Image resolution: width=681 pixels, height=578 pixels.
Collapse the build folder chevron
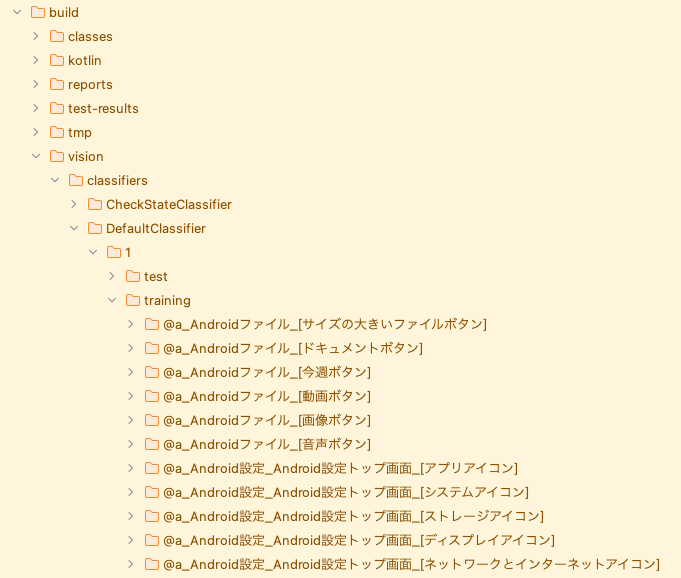17,12
